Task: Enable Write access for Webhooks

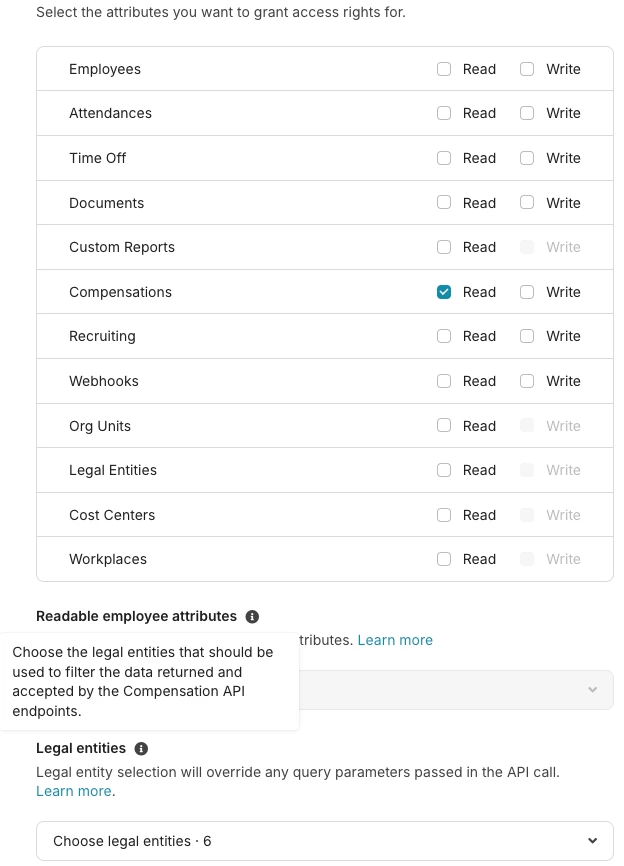Action: point(527,381)
